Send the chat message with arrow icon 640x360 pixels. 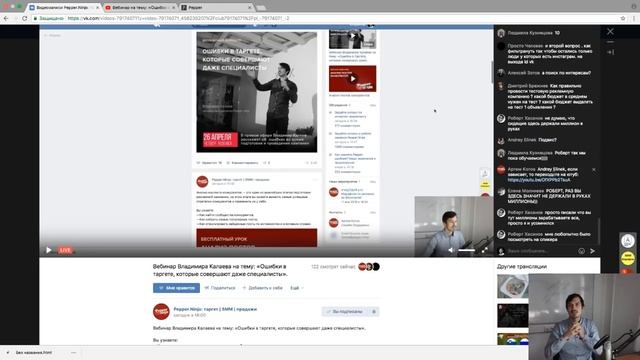592,251
